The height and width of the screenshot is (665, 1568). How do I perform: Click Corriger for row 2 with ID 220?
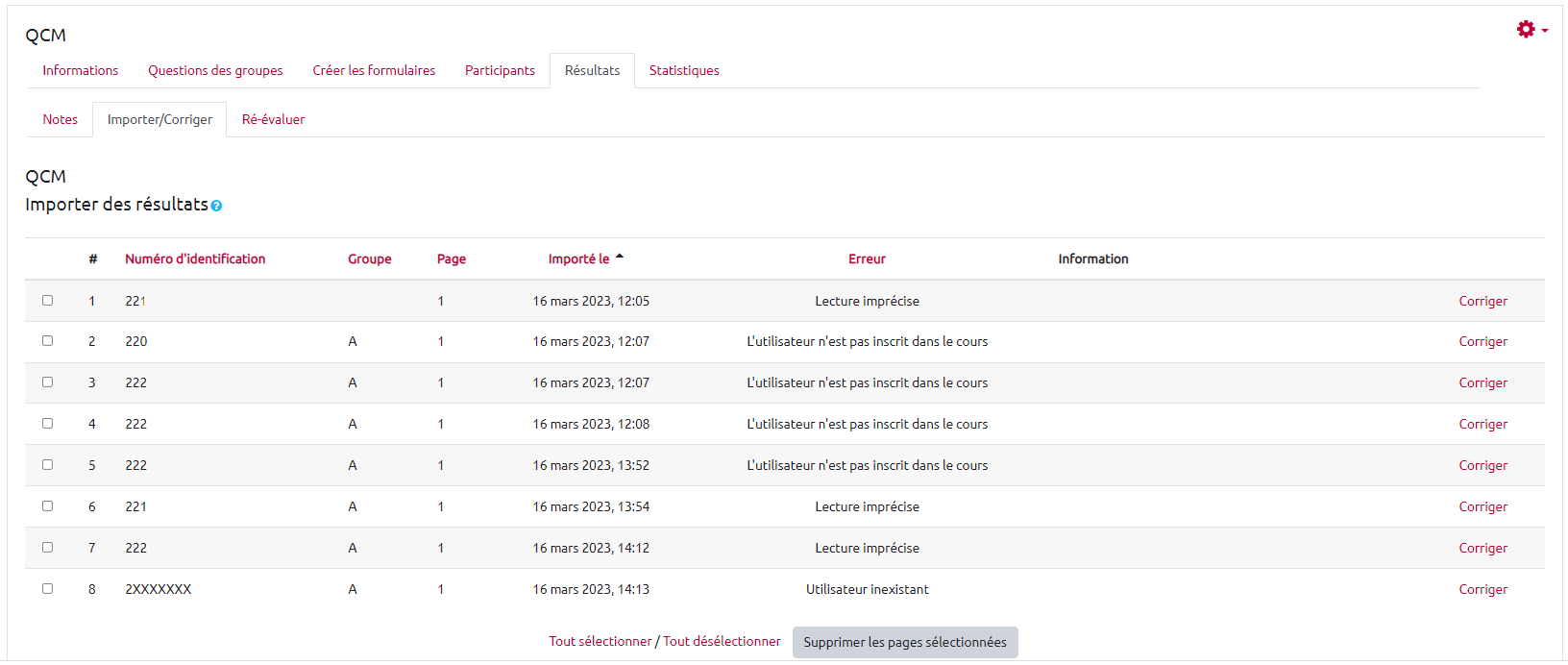(x=1482, y=341)
